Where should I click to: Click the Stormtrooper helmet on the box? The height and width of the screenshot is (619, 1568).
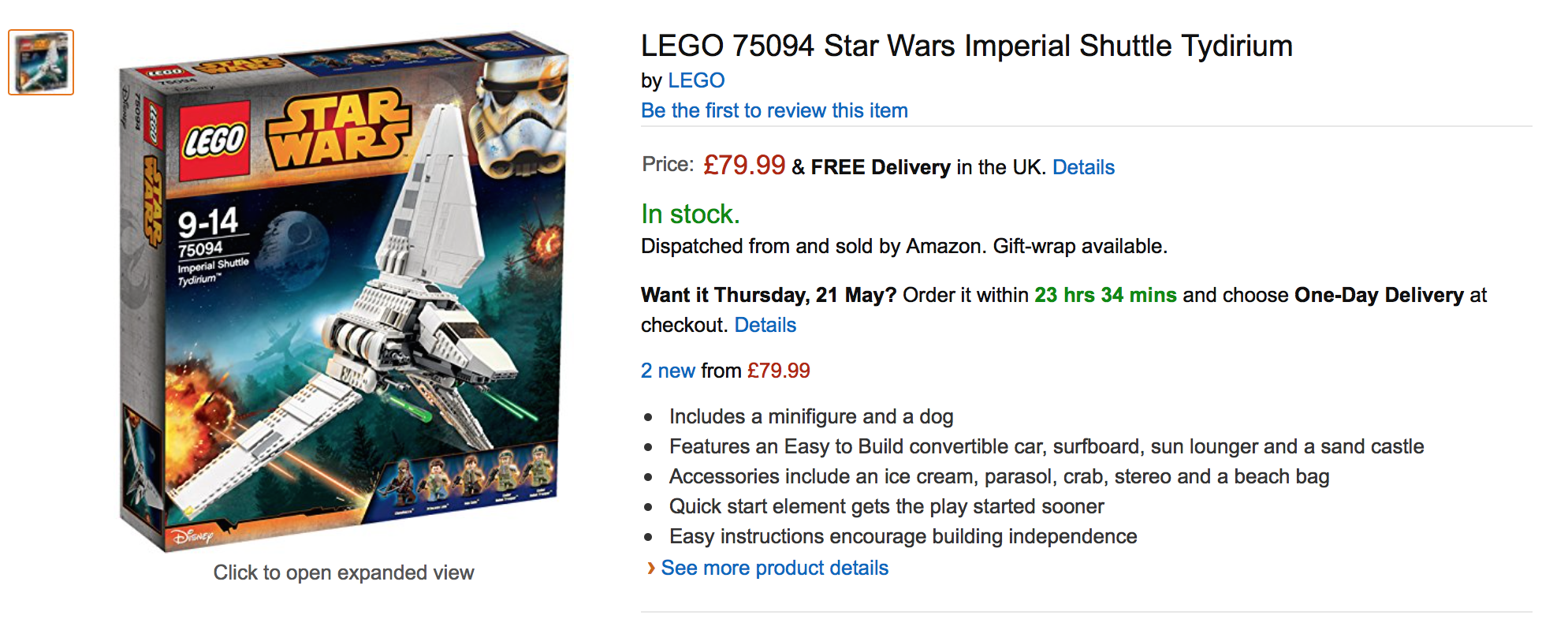[520, 118]
